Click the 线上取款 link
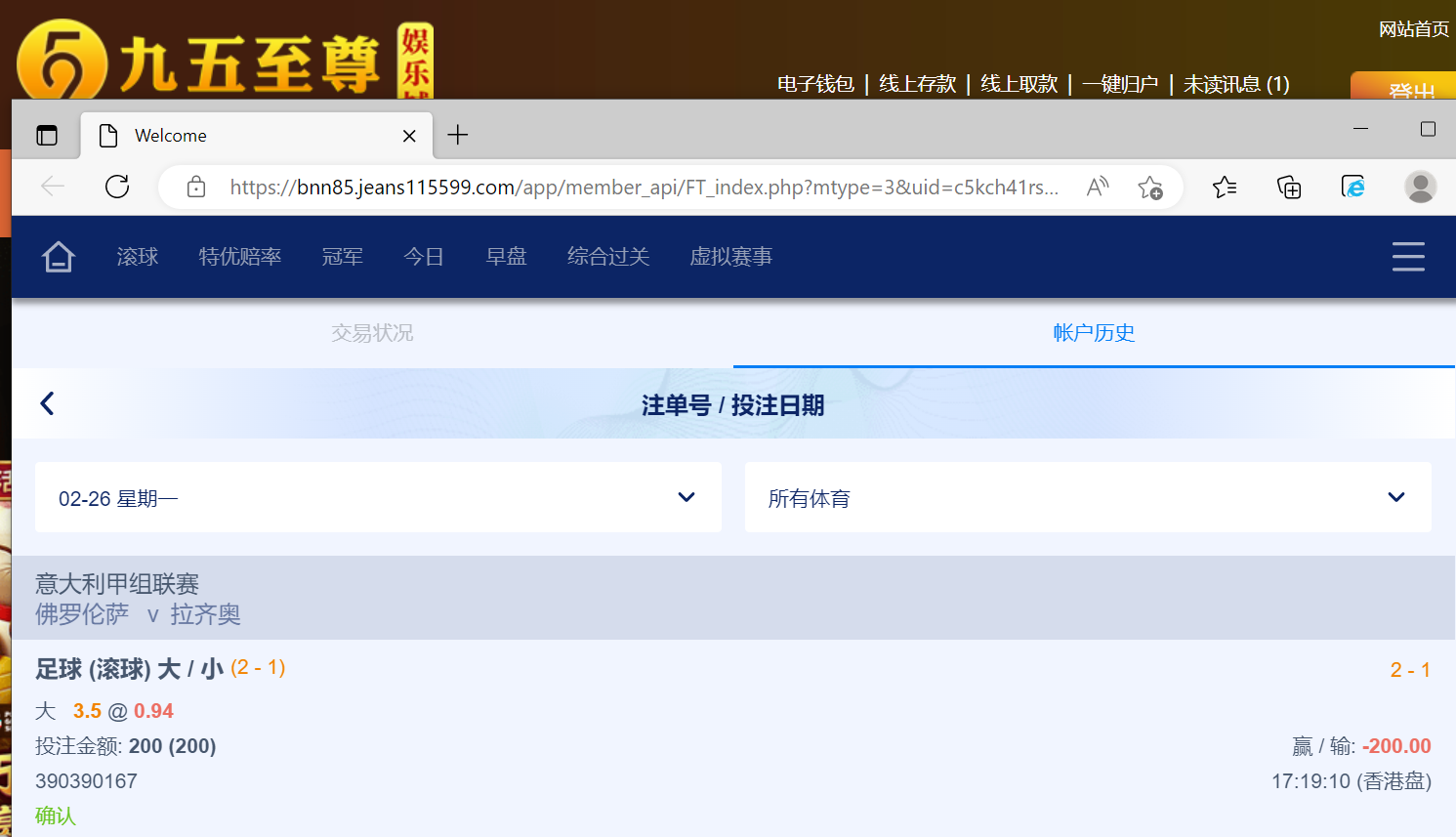1456x837 pixels. click(x=1019, y=84)
